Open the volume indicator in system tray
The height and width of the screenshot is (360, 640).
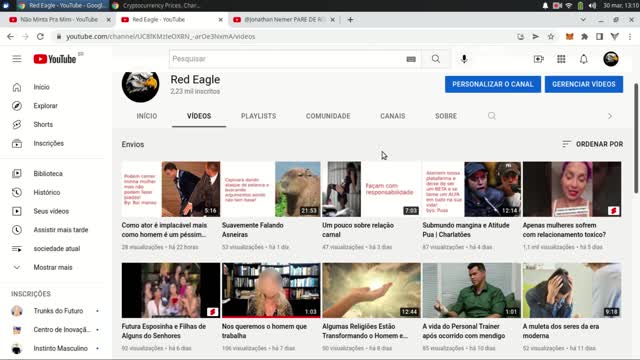click(x=593, y=5)
